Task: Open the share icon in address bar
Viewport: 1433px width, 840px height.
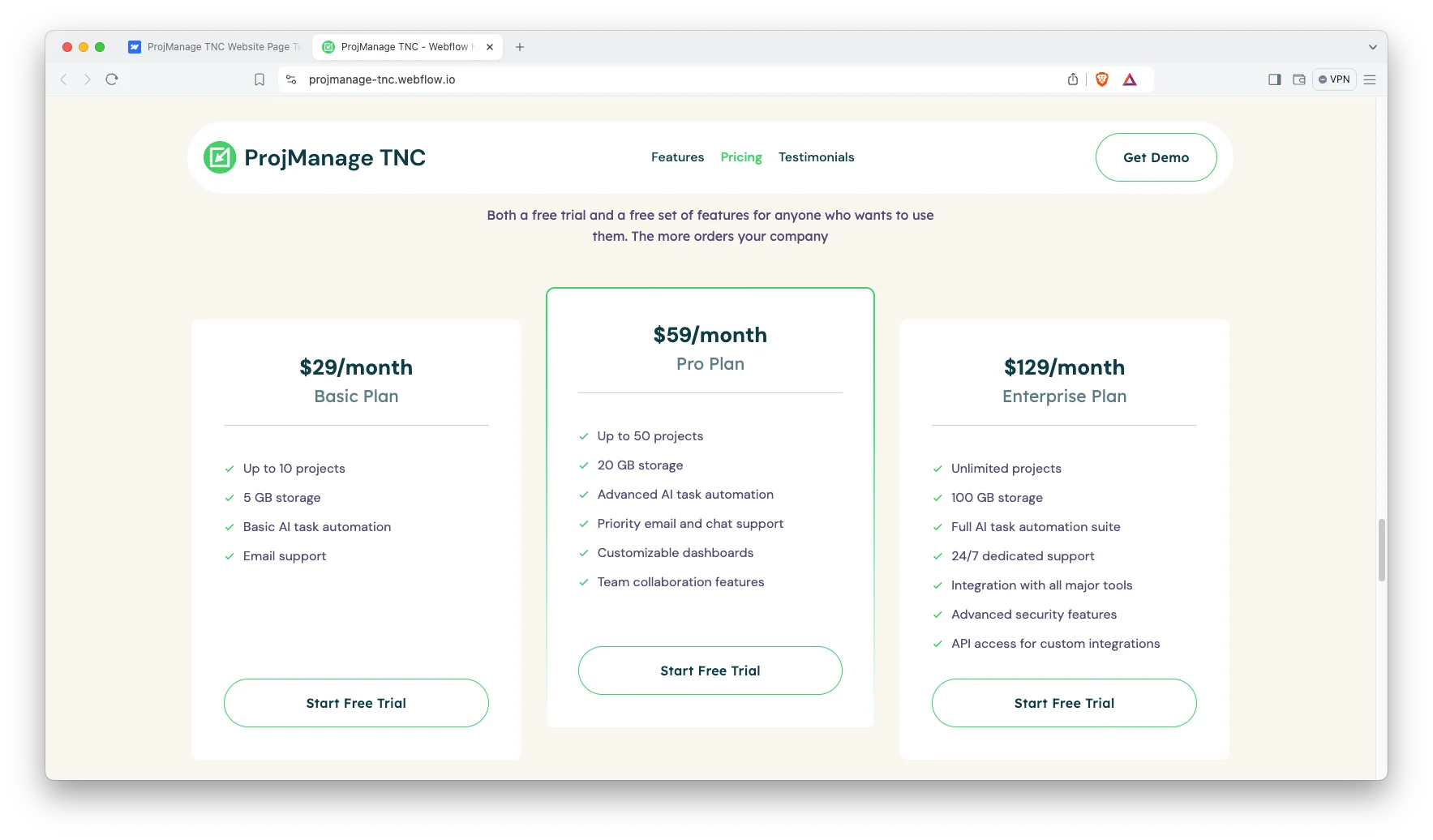Action: click(1073, 79)
